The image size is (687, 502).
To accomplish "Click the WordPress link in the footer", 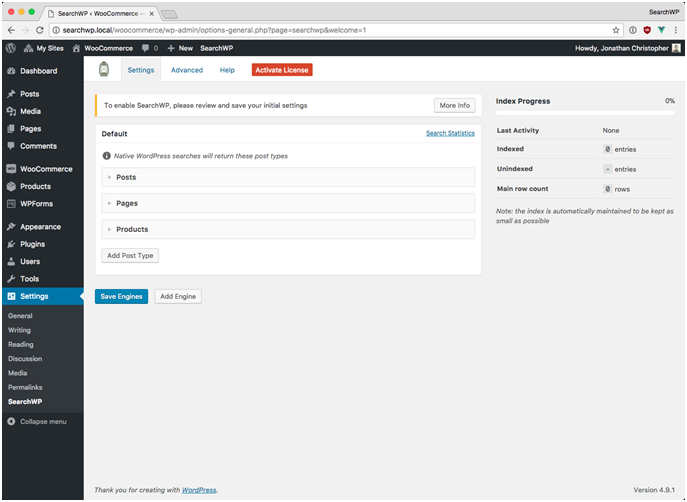I will coord(199,490).
